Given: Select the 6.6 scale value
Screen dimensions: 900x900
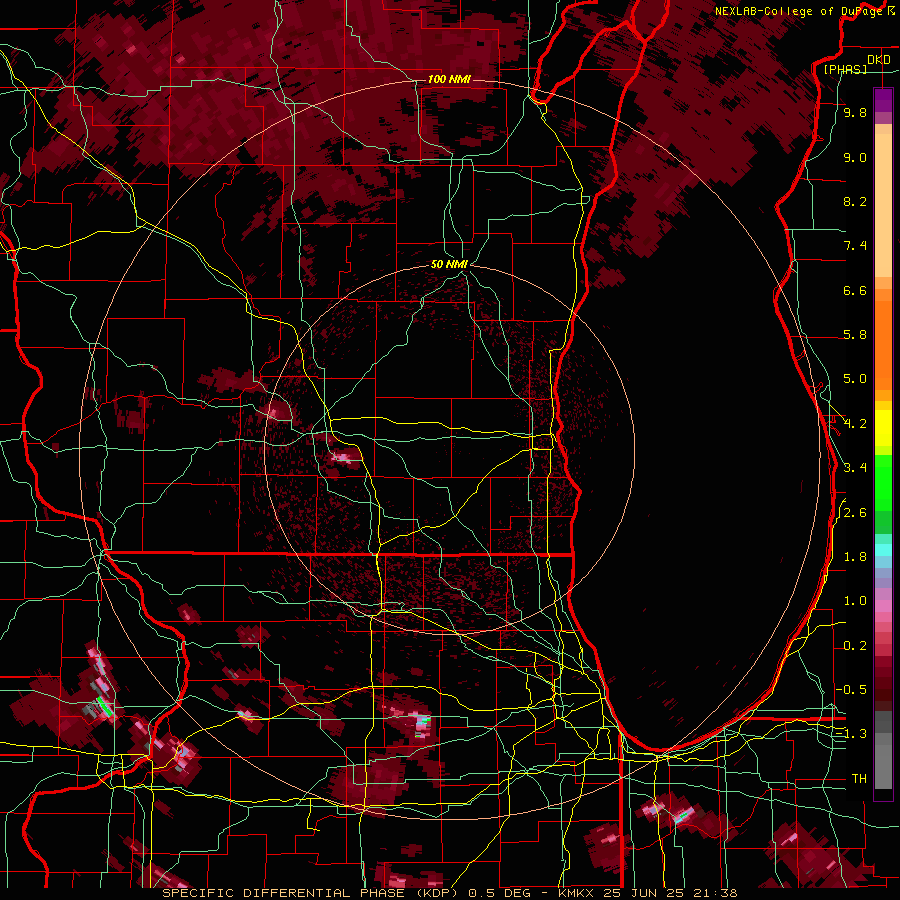Looking at the screenshot, I should 855,291.
